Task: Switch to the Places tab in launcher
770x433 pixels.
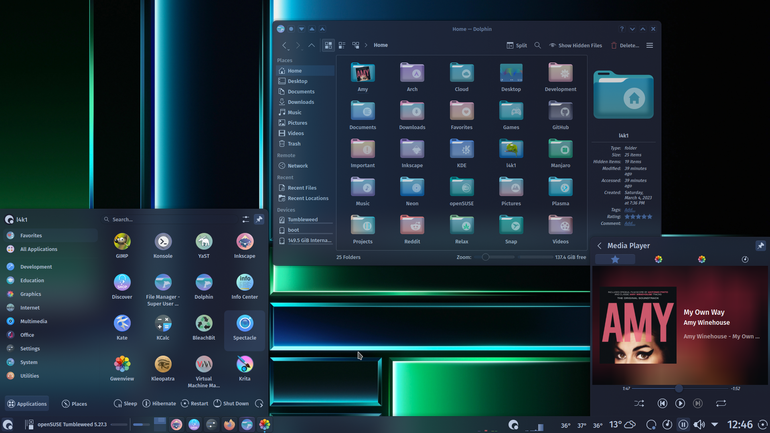Action: pyautogui.click(x=74, y=404)
